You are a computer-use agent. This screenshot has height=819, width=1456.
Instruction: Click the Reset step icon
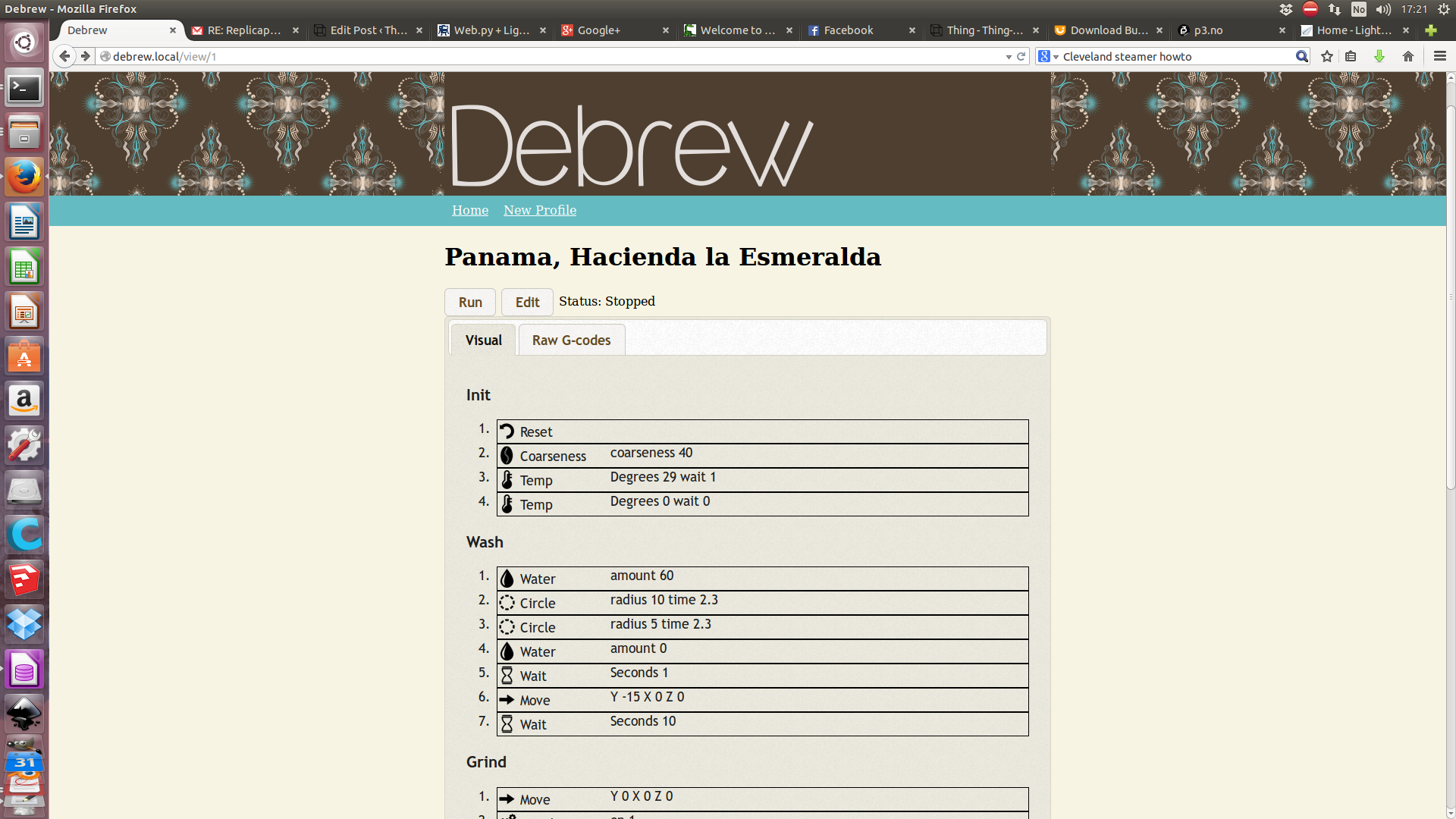tap(507, 431)
